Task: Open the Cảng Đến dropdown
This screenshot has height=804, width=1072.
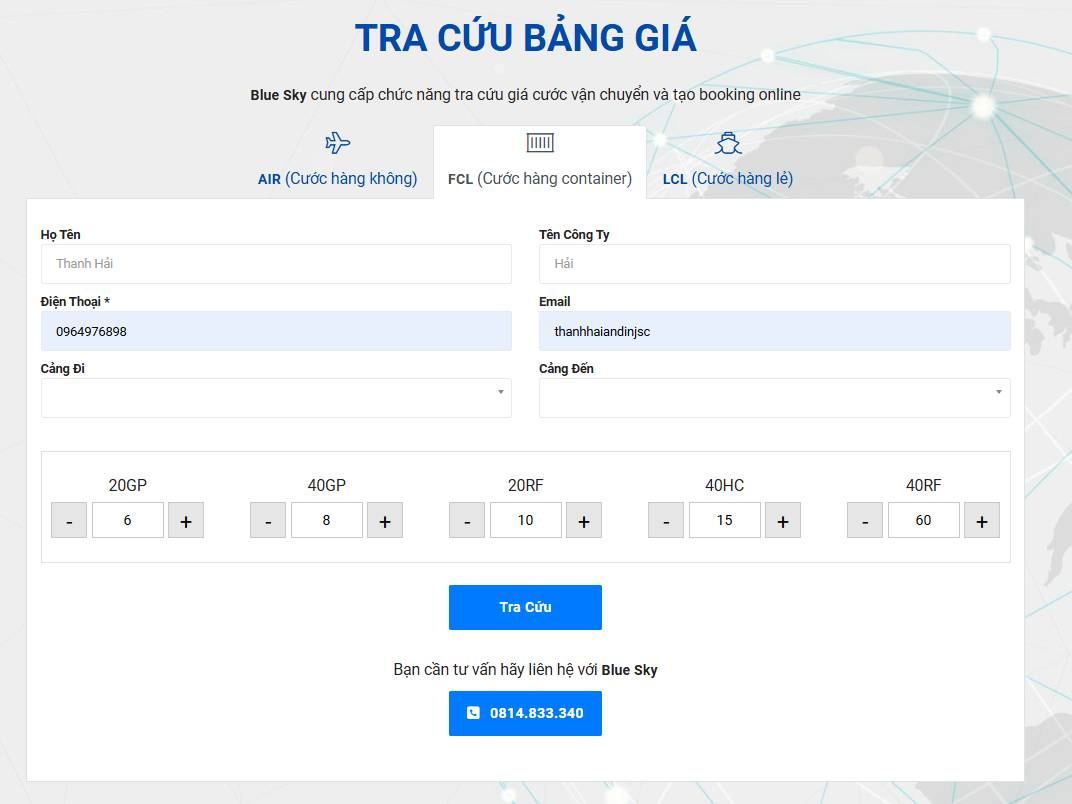Action: coord(775,397)
